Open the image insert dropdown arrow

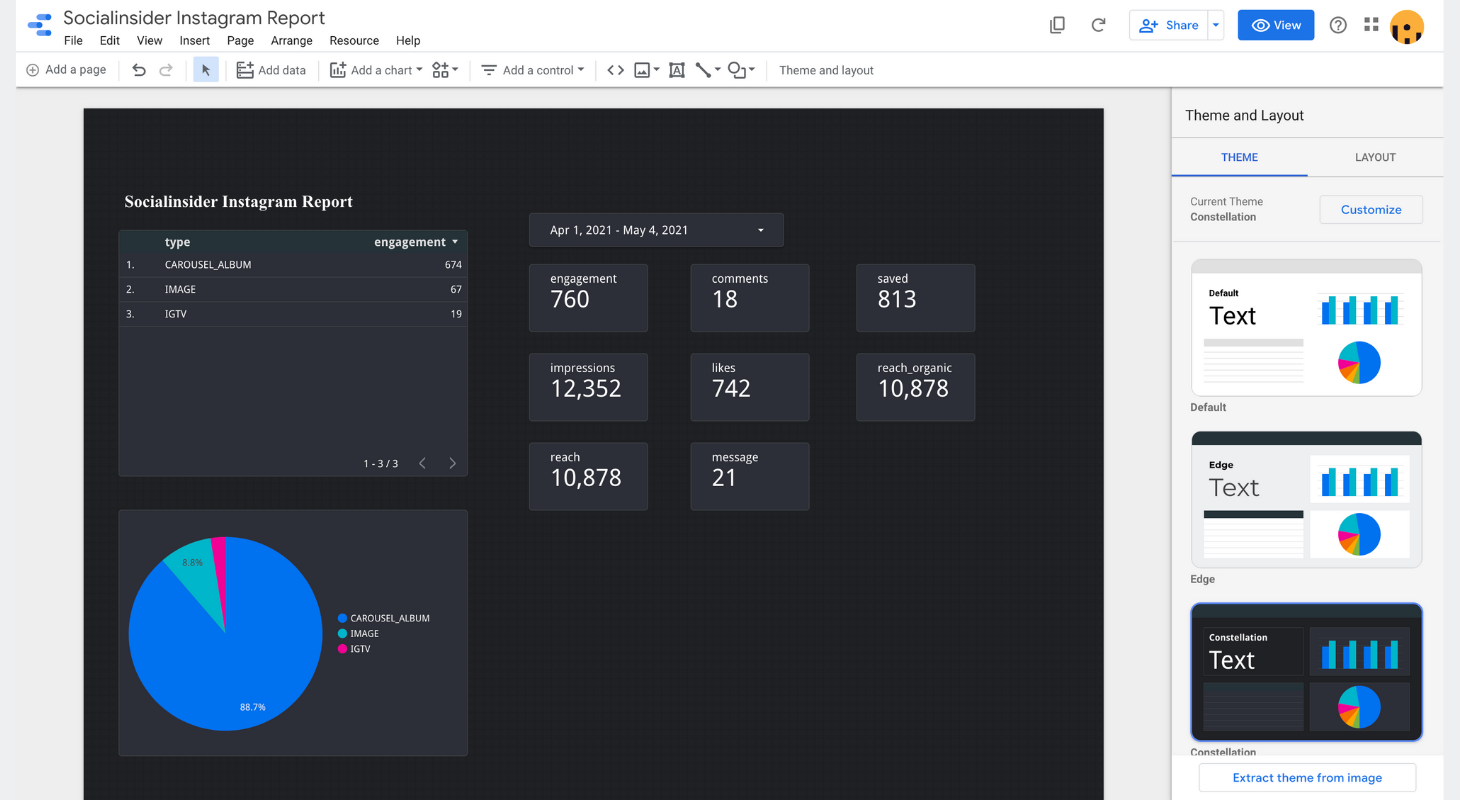[x=656, y=70]
